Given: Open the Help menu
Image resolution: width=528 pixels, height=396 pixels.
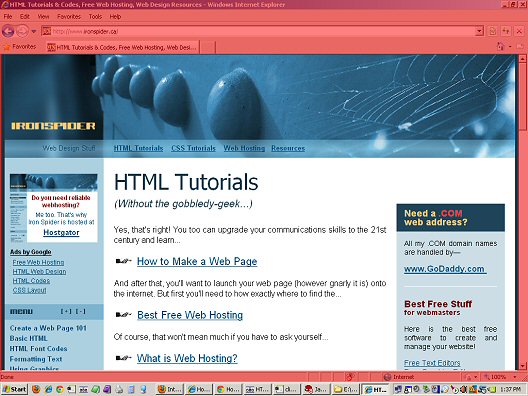Looking at the screenshot, I should click(115, 16).
